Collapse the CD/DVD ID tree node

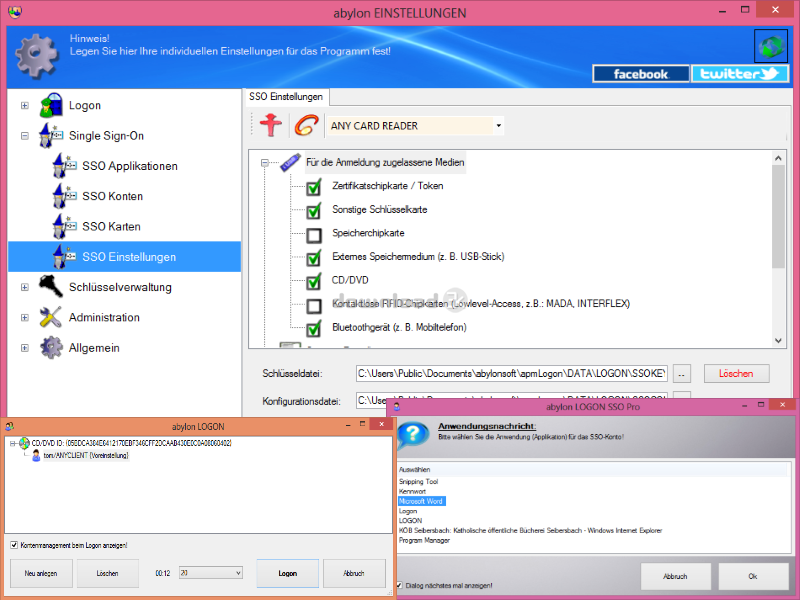[13, 443]
